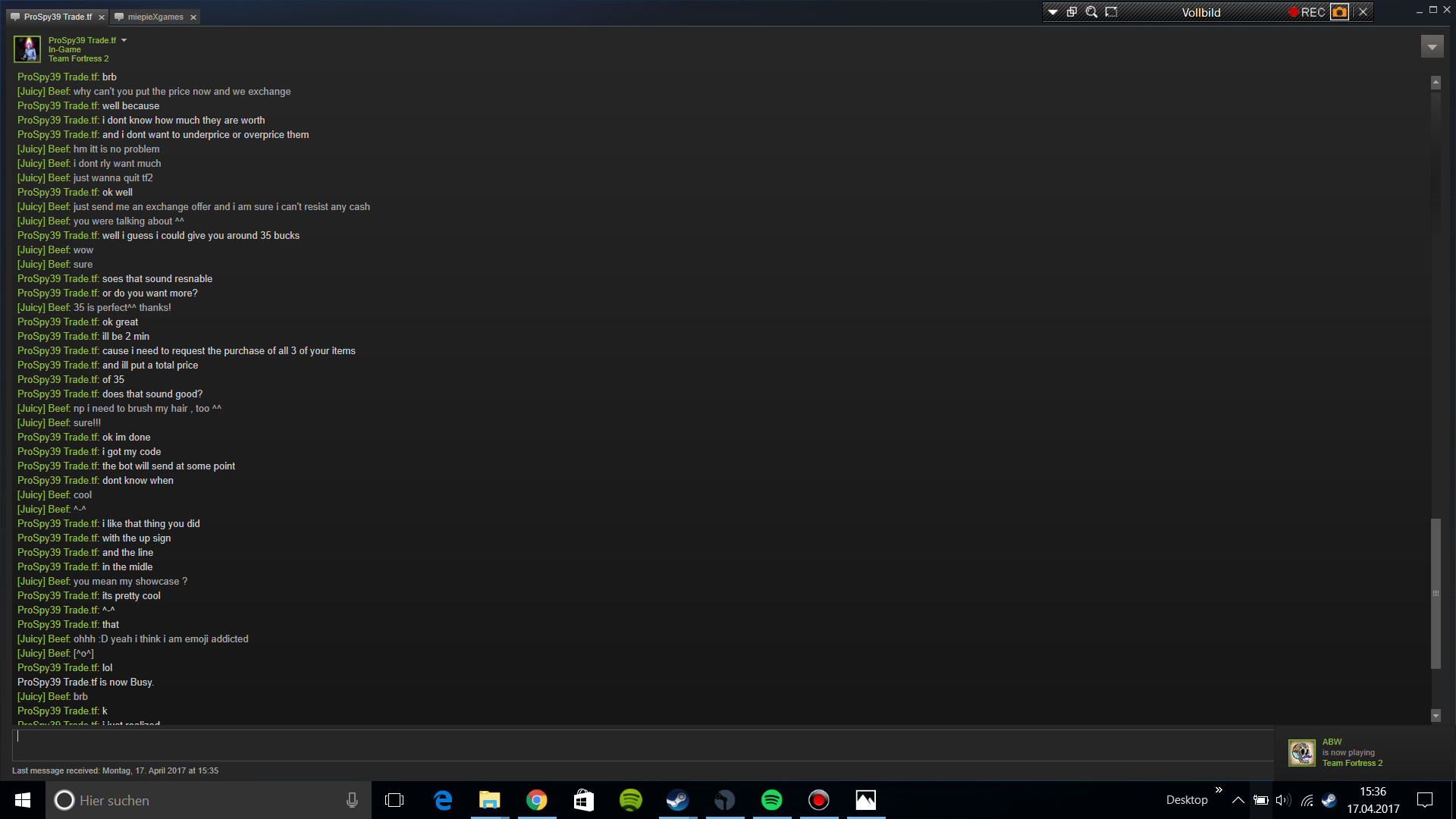Screen dimensions: 1456x819
Task: Click the window-select icon in recorder toolbar
Action: [x=1072, y=12]
